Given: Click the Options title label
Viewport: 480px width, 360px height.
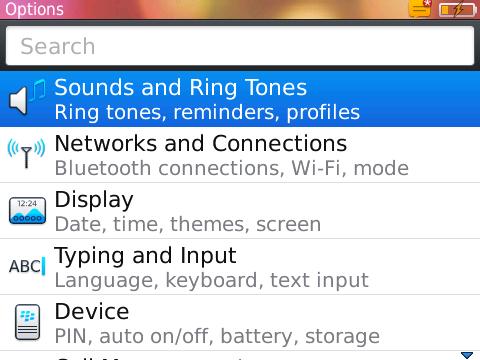Looking at the screenshot, I should 34,9.
